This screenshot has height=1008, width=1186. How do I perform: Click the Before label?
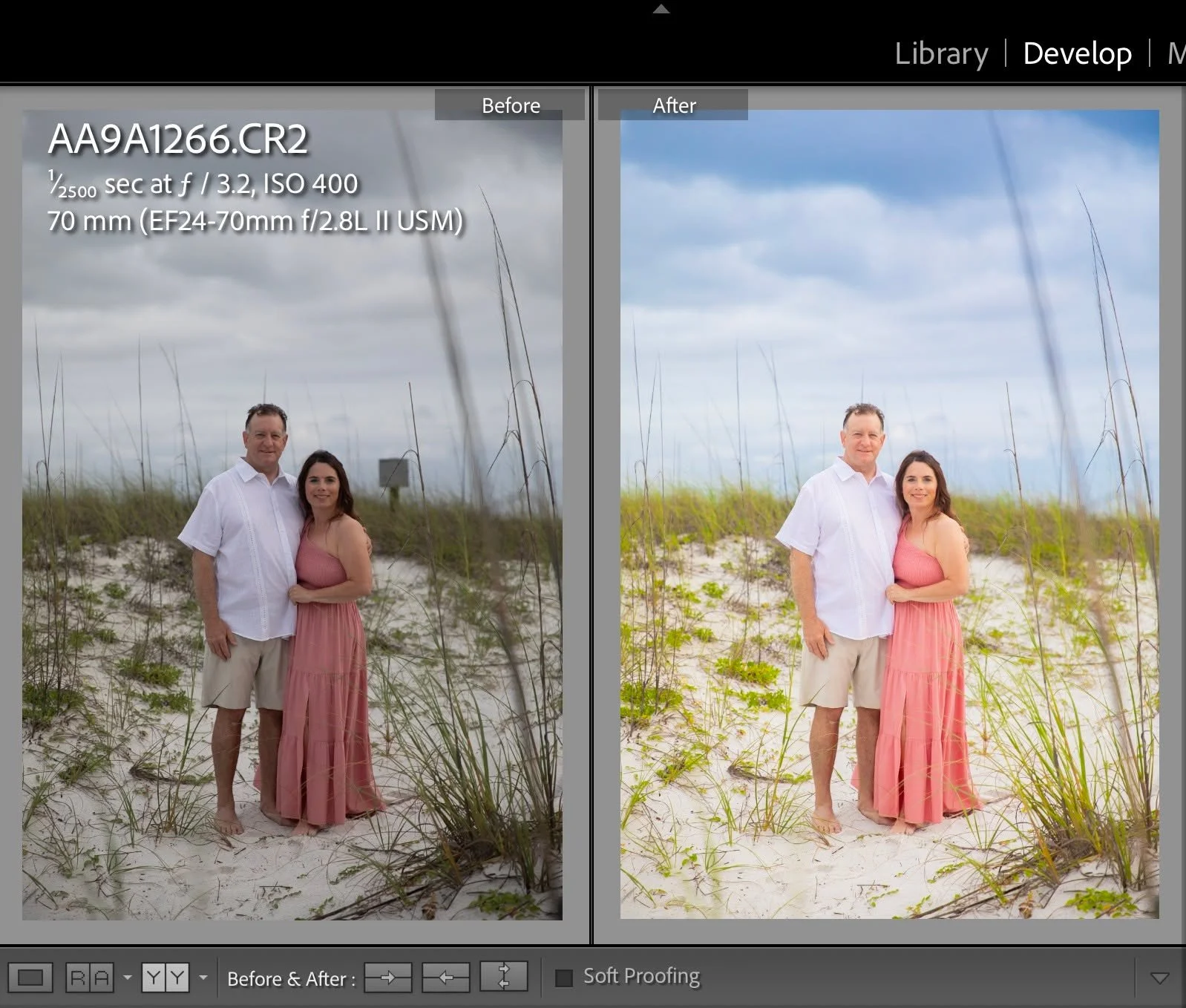pos(511,105)
